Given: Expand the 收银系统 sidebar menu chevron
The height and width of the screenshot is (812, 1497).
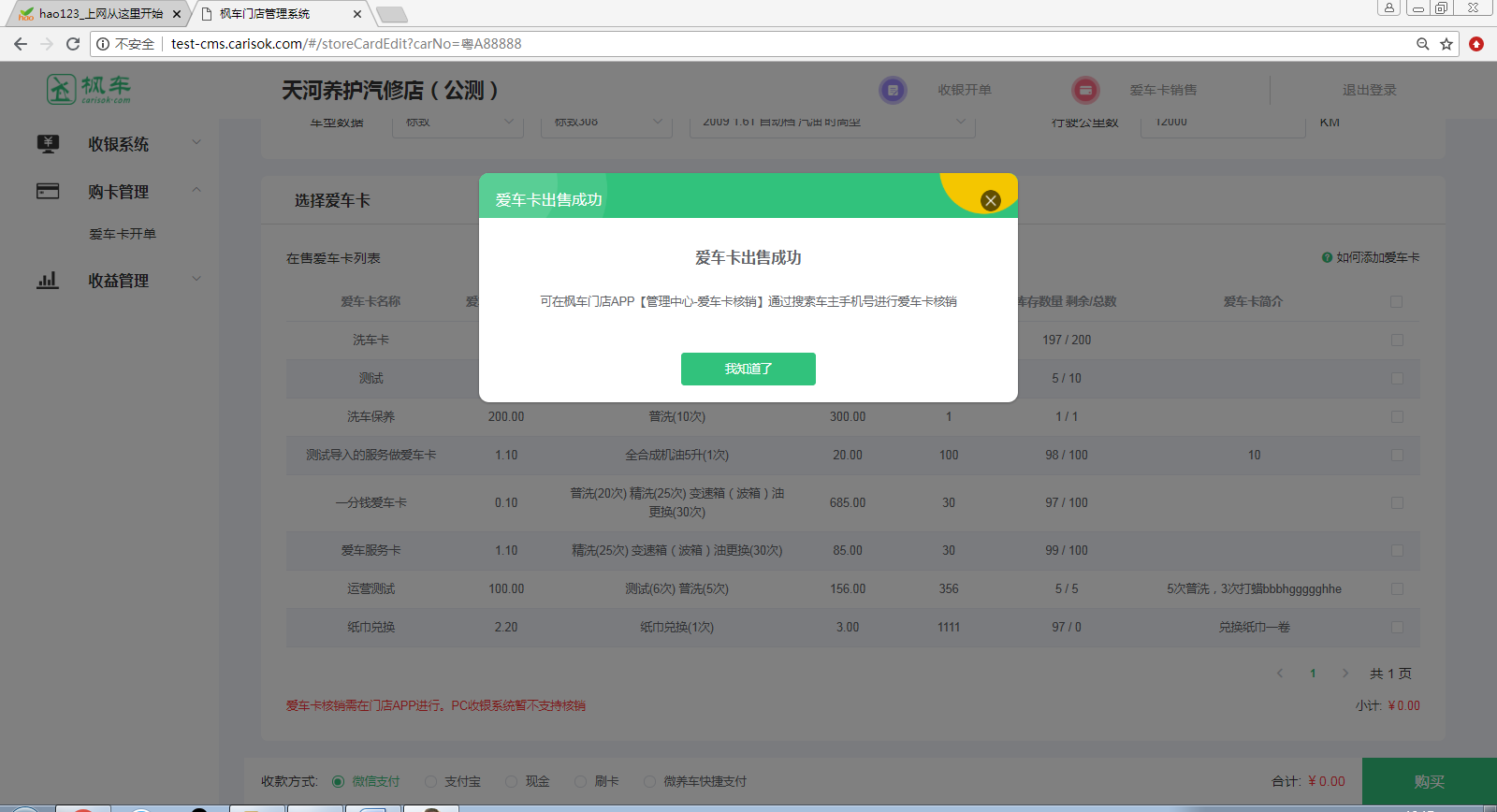Looking at the screenshot, I should point(196,142).
